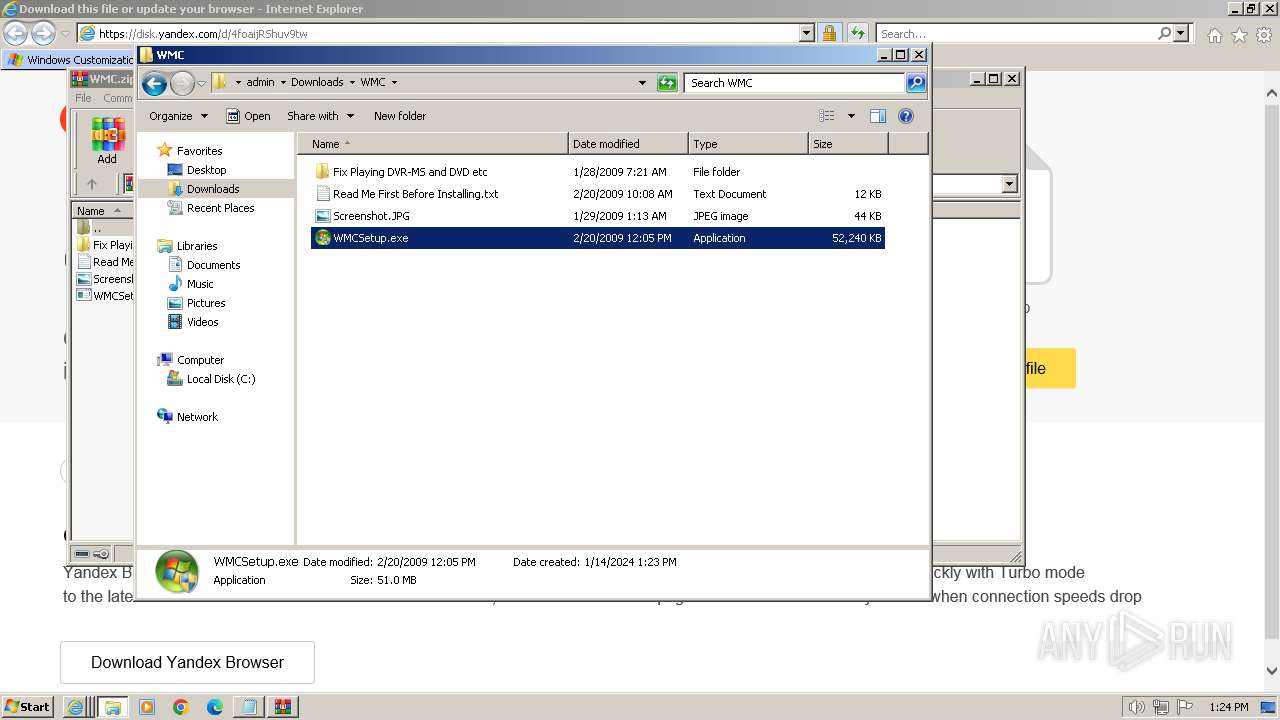1280x720 pixels.
Task: Open Videos library
Action: (202, 322)
